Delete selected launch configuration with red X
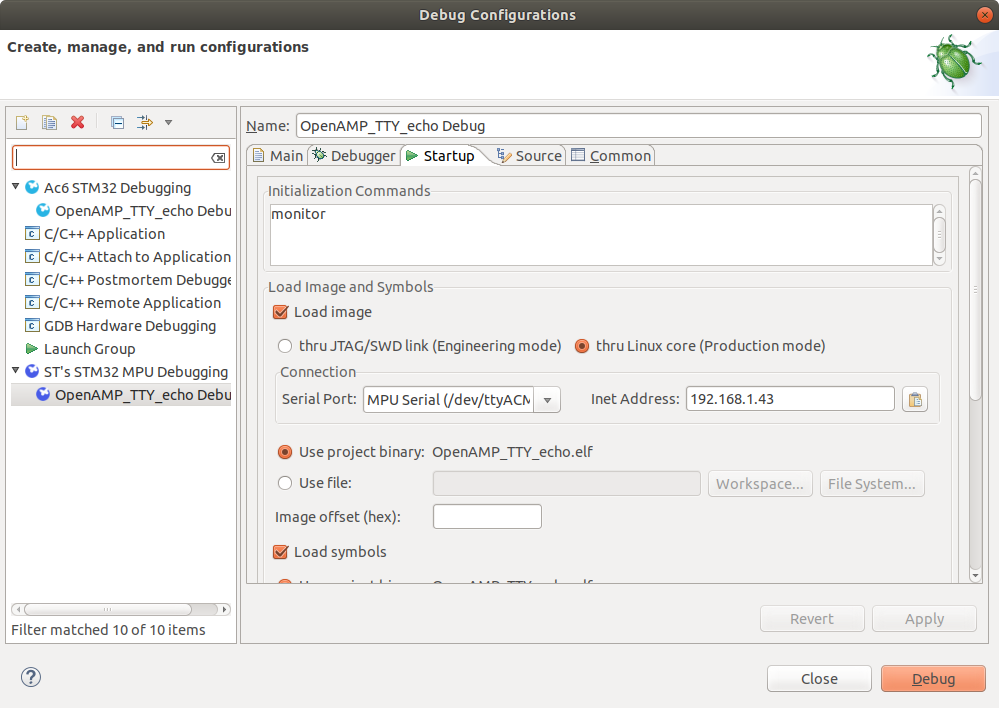Image resolution: width=999 pixels, height=708 pixels. tap(78, 122)
